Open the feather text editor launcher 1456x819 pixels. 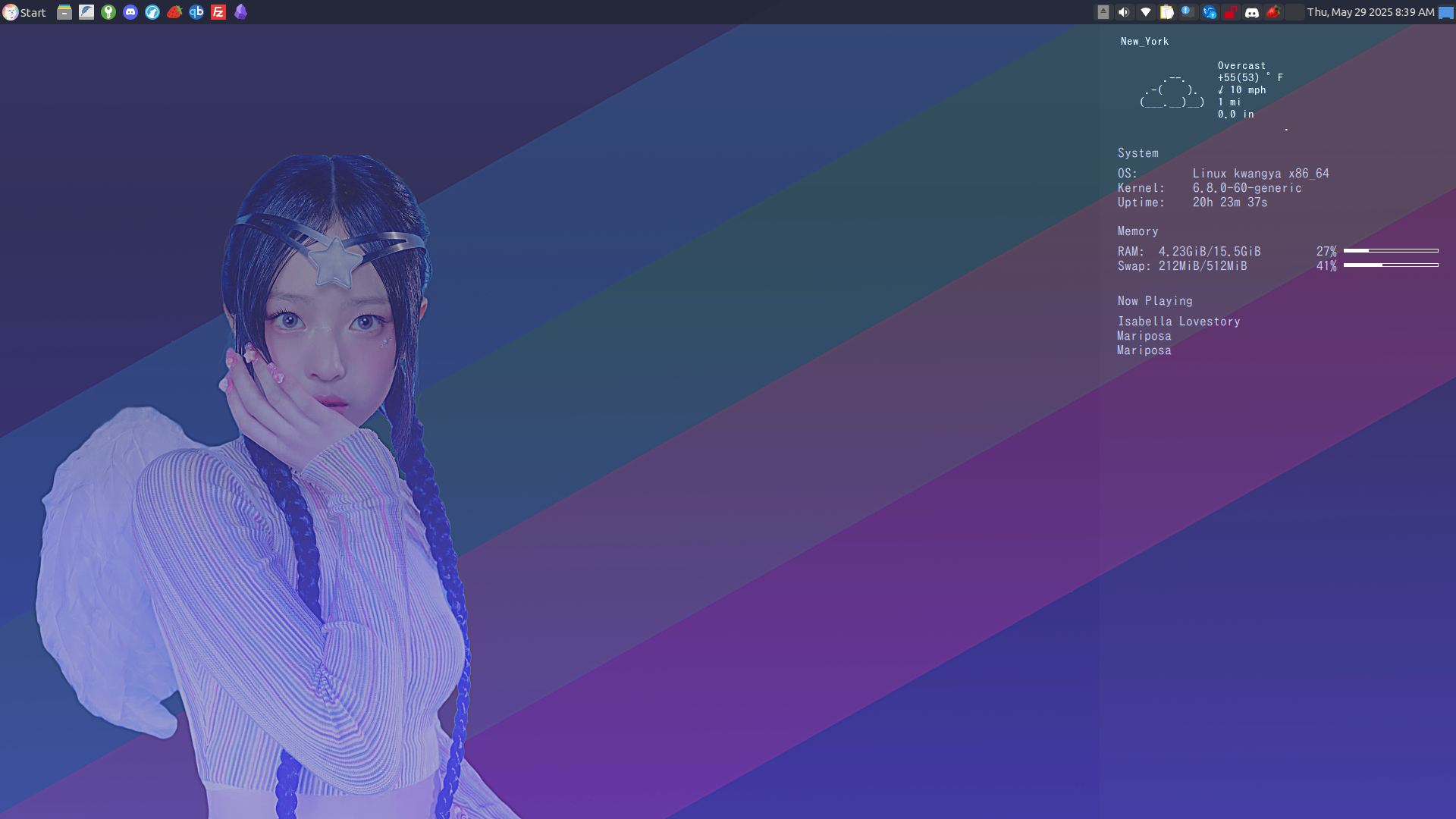click(86, 12)
